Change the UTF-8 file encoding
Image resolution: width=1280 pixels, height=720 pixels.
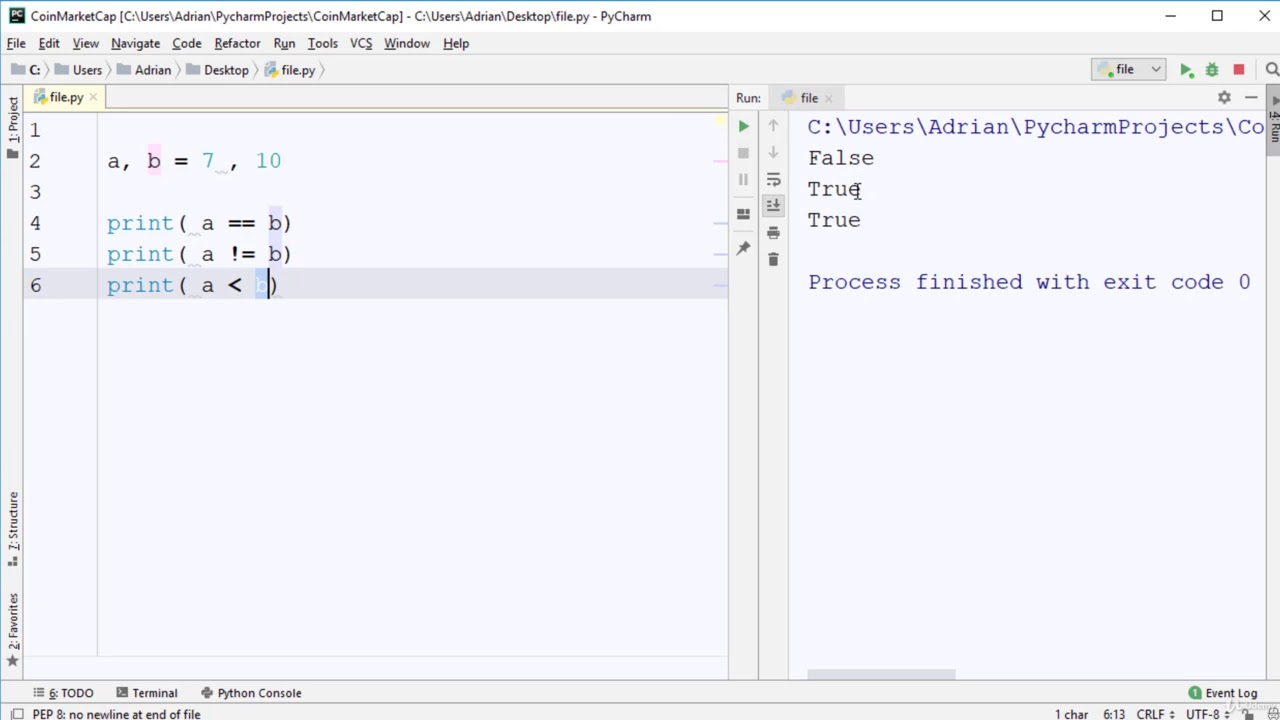[x=1207, y=714]
